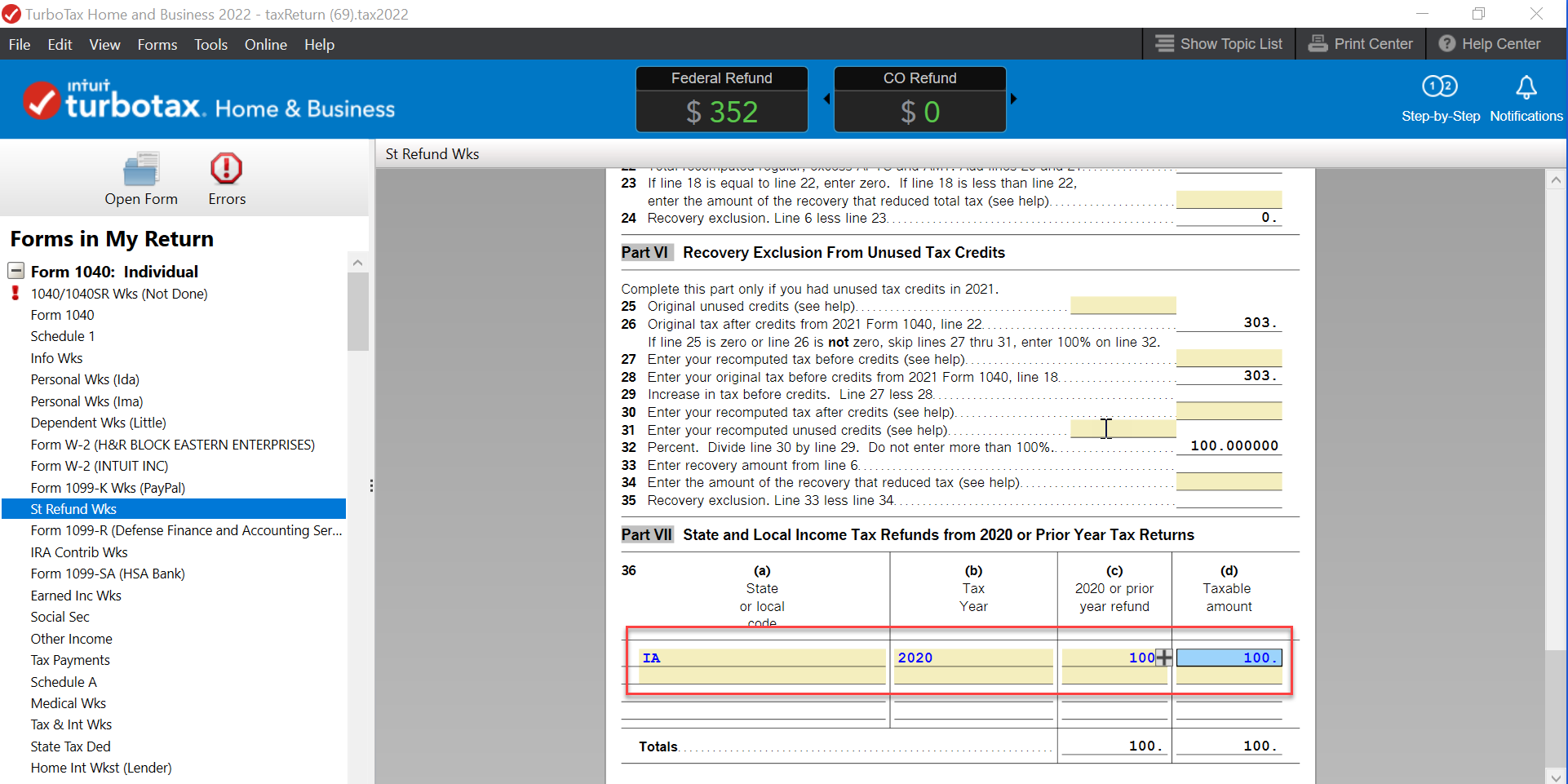This screenshot has height=784, width=1568.
Task: Click the highlighted Taxable amount field
Action: [x=1229, y=658]
